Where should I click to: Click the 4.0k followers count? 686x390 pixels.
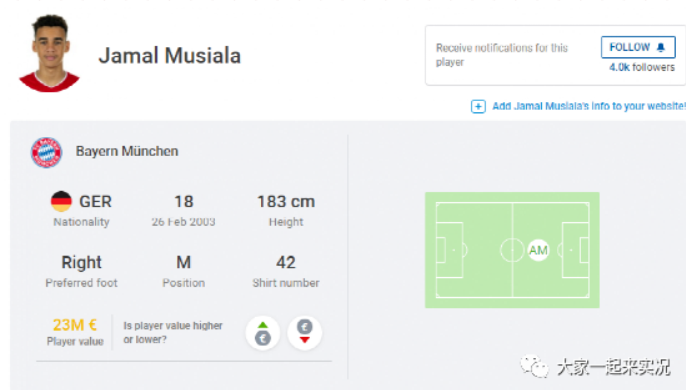642,67
